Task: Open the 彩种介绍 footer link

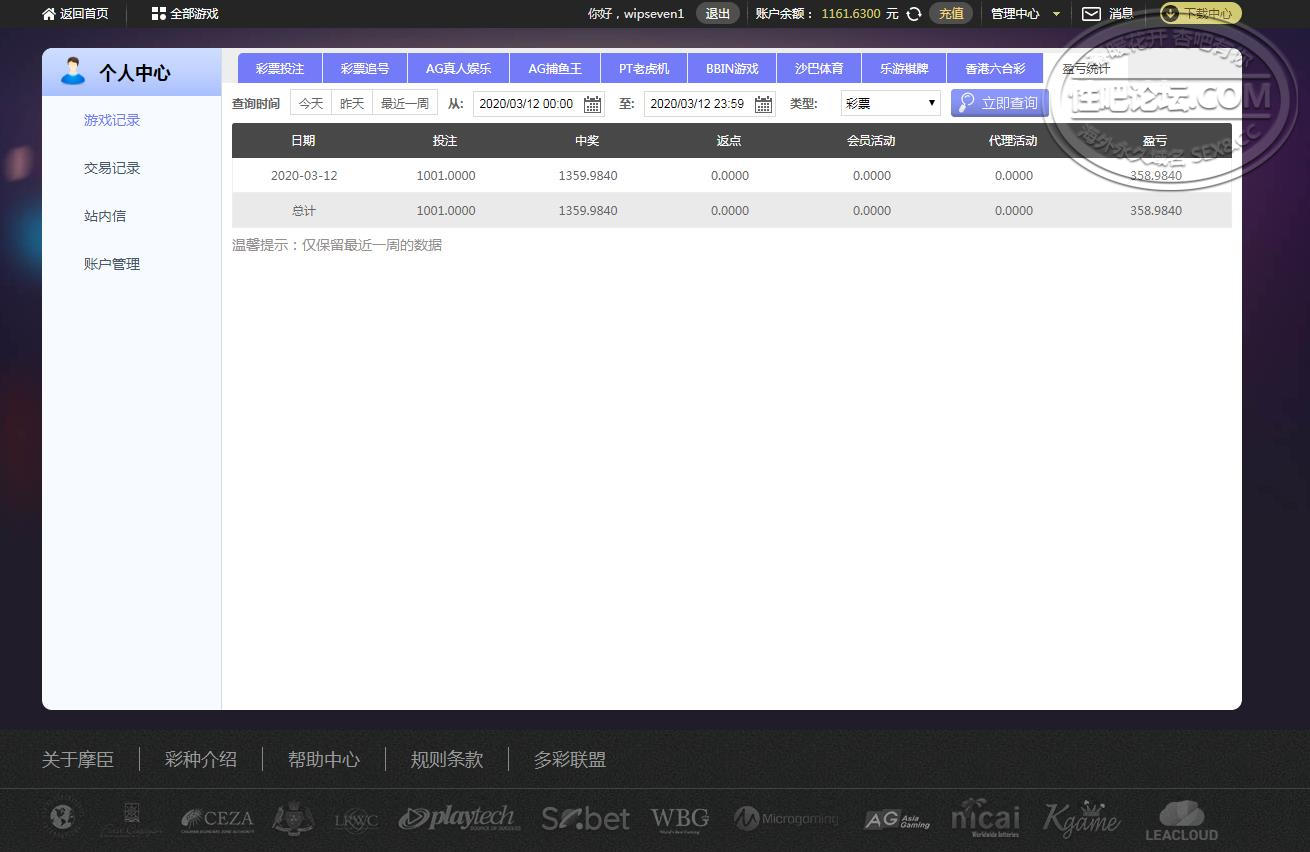Action: point(201,760)
